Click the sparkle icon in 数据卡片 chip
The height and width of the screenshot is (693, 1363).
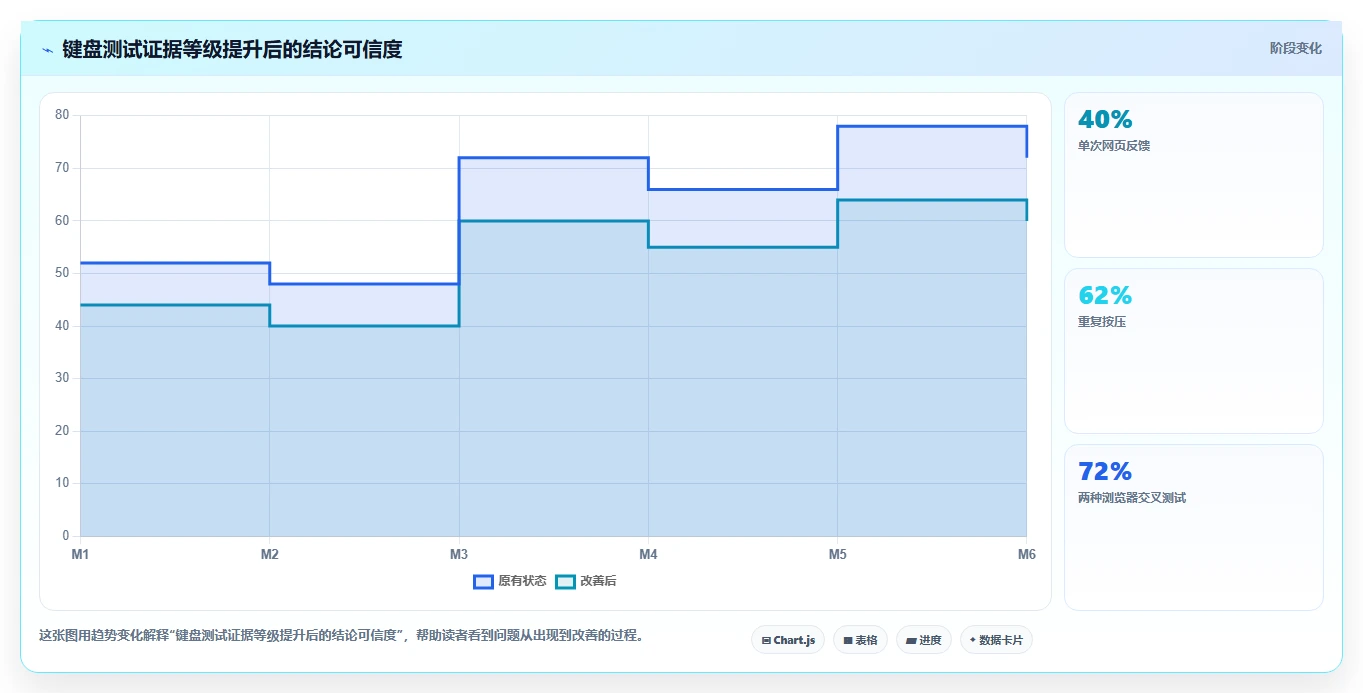(973, 640)
